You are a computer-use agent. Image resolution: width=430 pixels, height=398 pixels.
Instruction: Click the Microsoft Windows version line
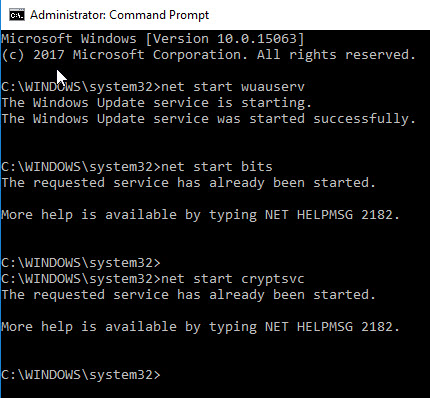pyautogui.click(x=153, y=39)
